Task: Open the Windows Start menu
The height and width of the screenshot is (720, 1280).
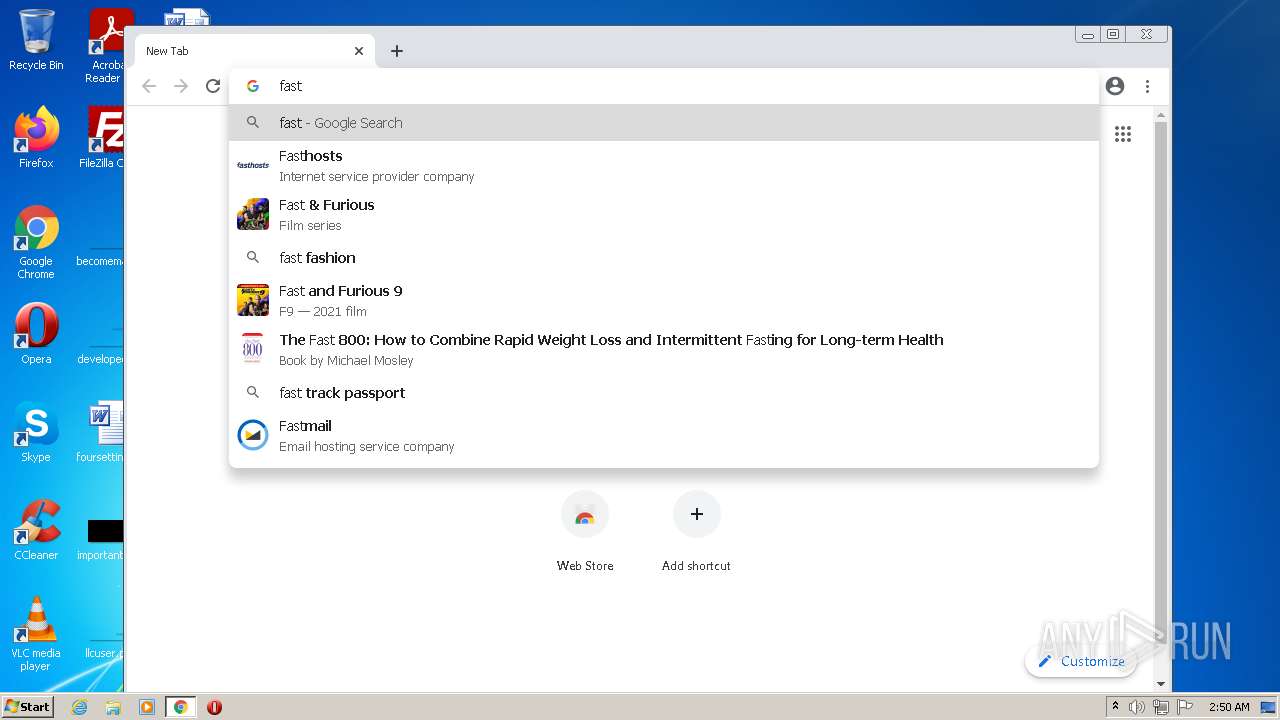Action: 27,707
